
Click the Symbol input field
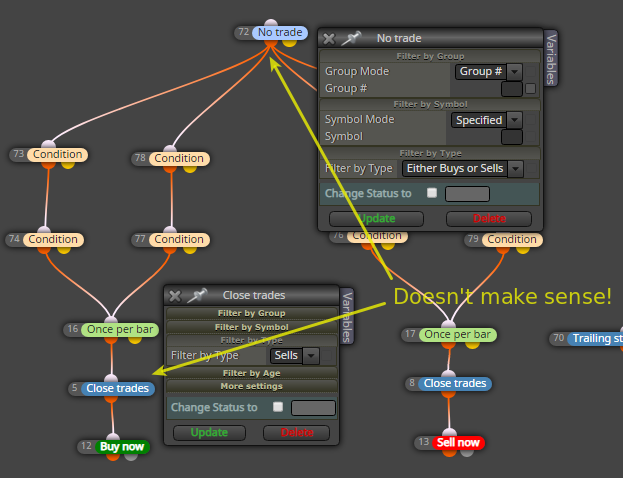(512, 137)
